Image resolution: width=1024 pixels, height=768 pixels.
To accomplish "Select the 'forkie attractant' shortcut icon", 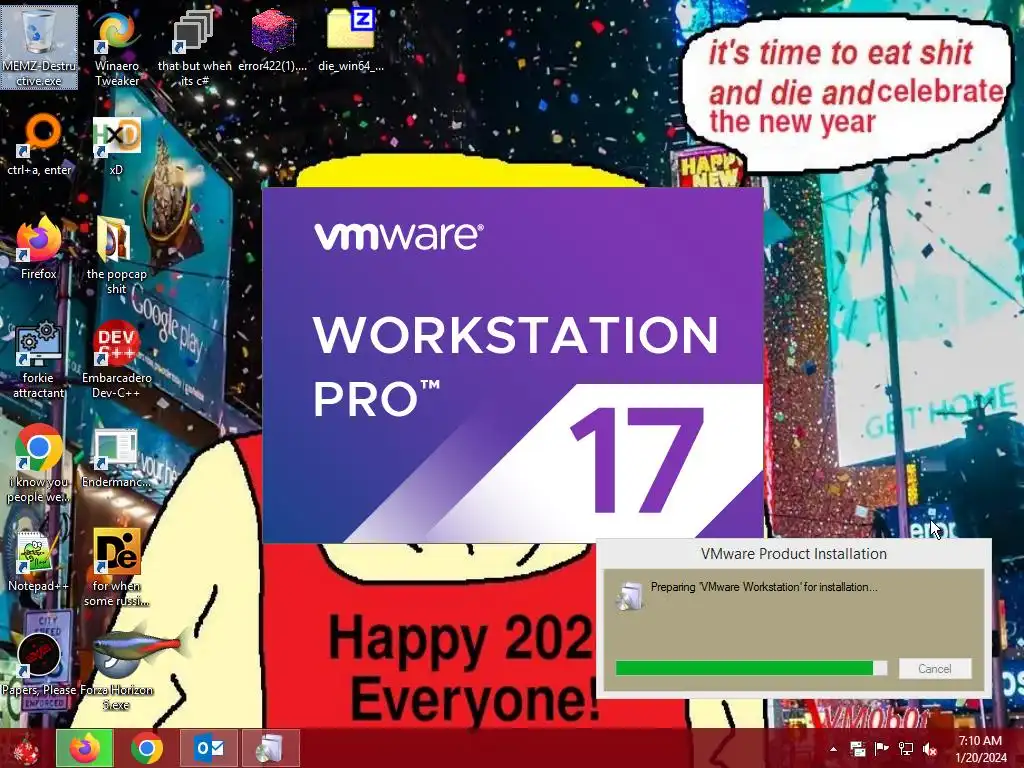I will click(39, 360).
